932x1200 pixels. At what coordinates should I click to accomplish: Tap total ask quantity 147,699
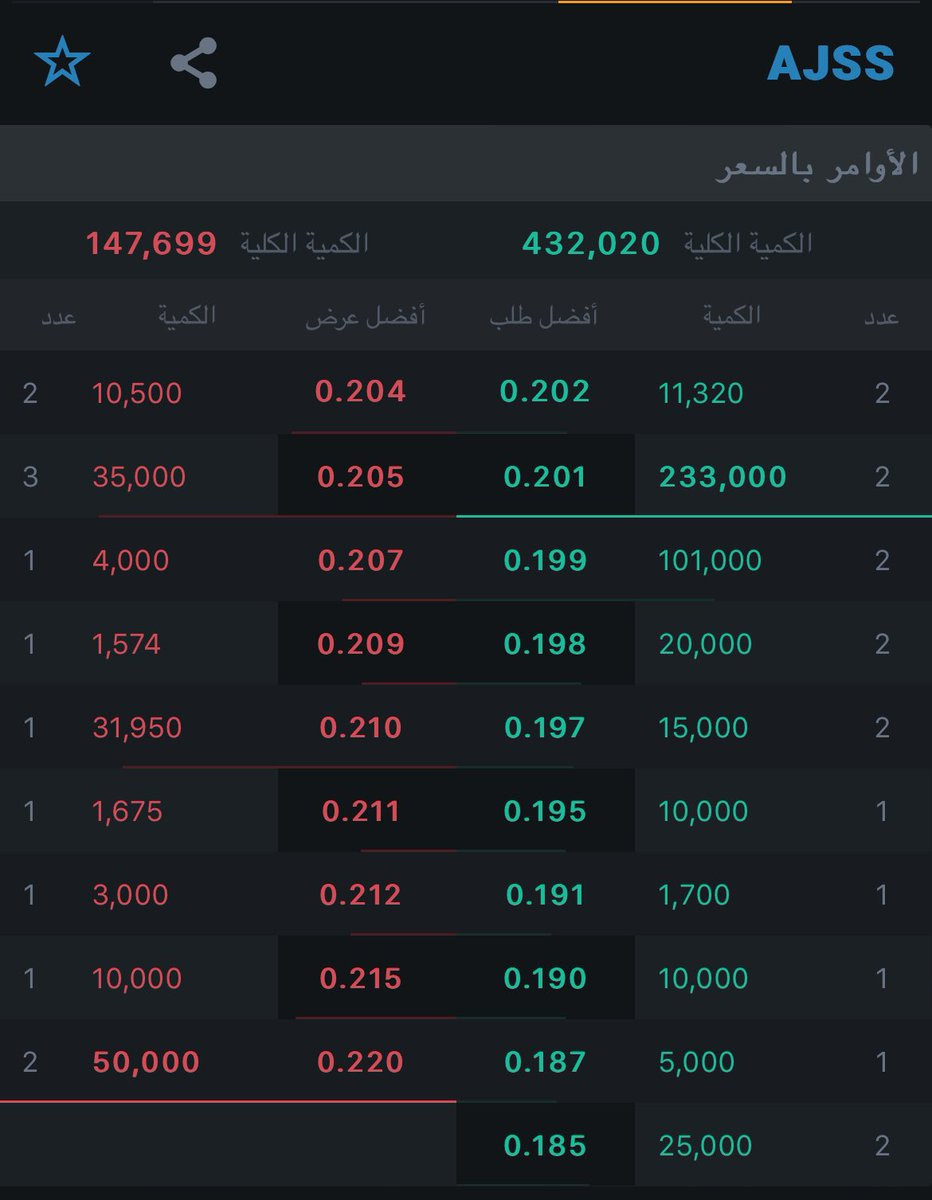coord(151,243)
